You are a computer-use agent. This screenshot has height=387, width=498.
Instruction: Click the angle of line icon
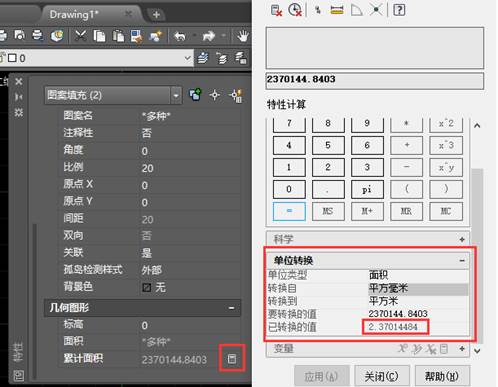[x=356, y=10]
